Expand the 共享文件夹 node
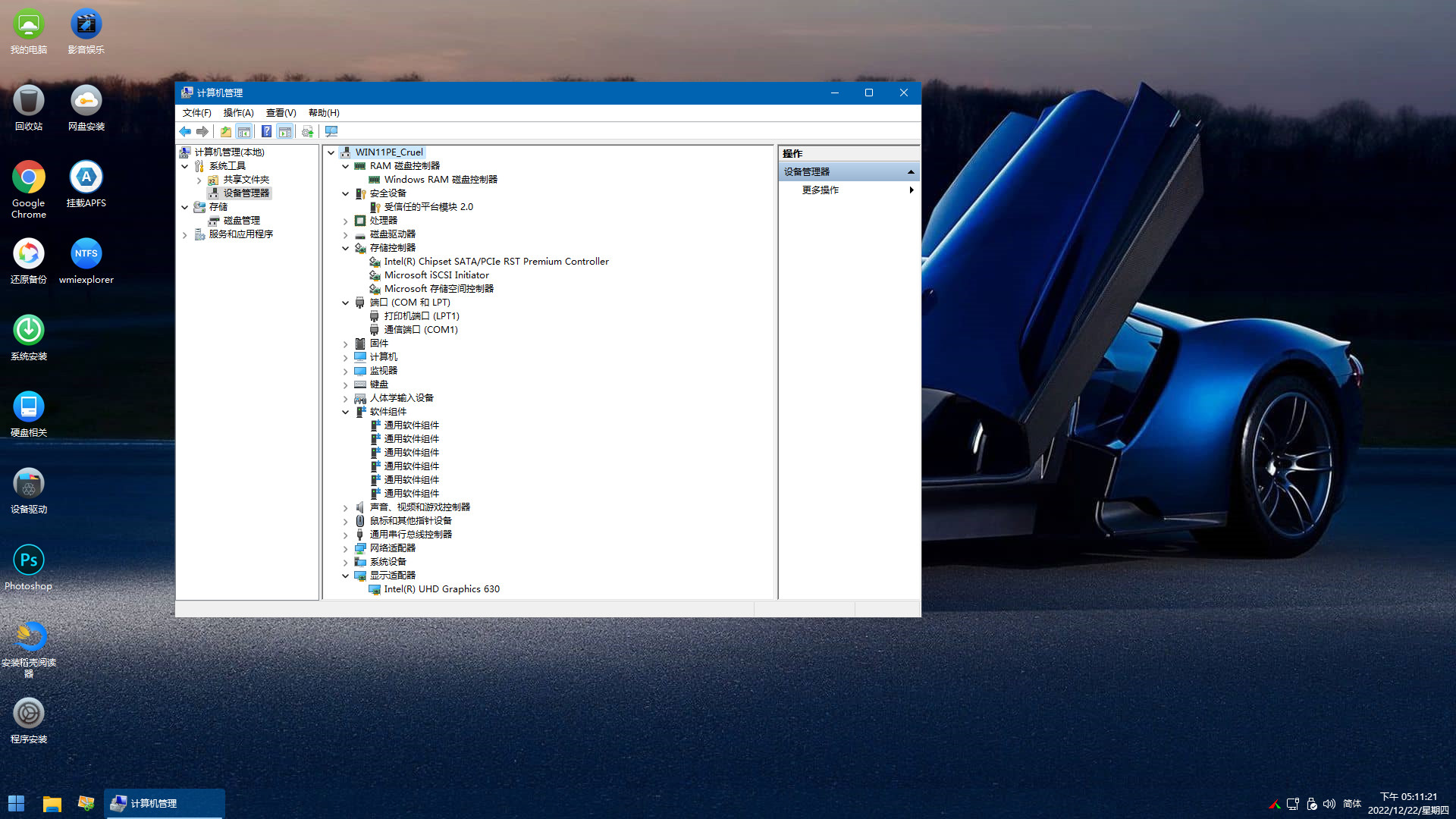1456x819 pixels. (199, 180)
